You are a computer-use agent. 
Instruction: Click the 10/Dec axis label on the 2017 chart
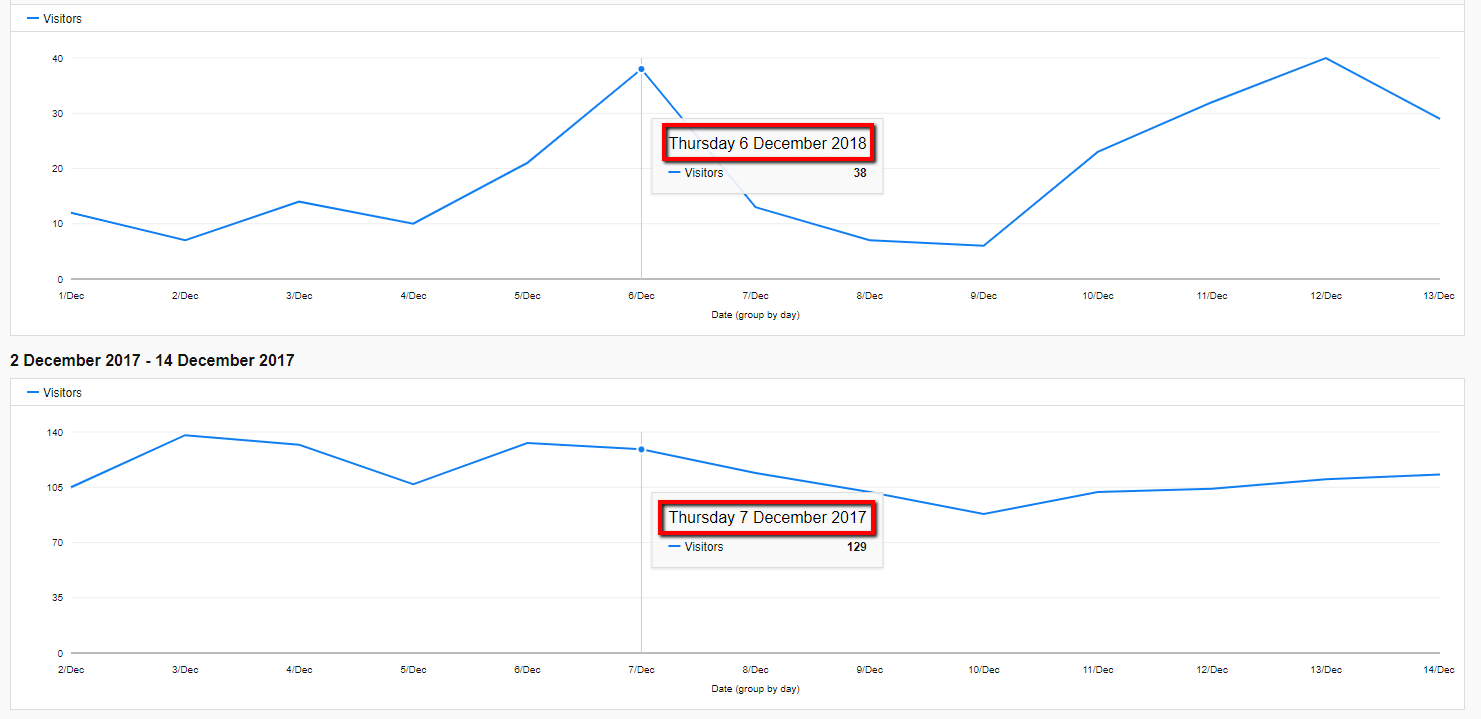point(983,670)
